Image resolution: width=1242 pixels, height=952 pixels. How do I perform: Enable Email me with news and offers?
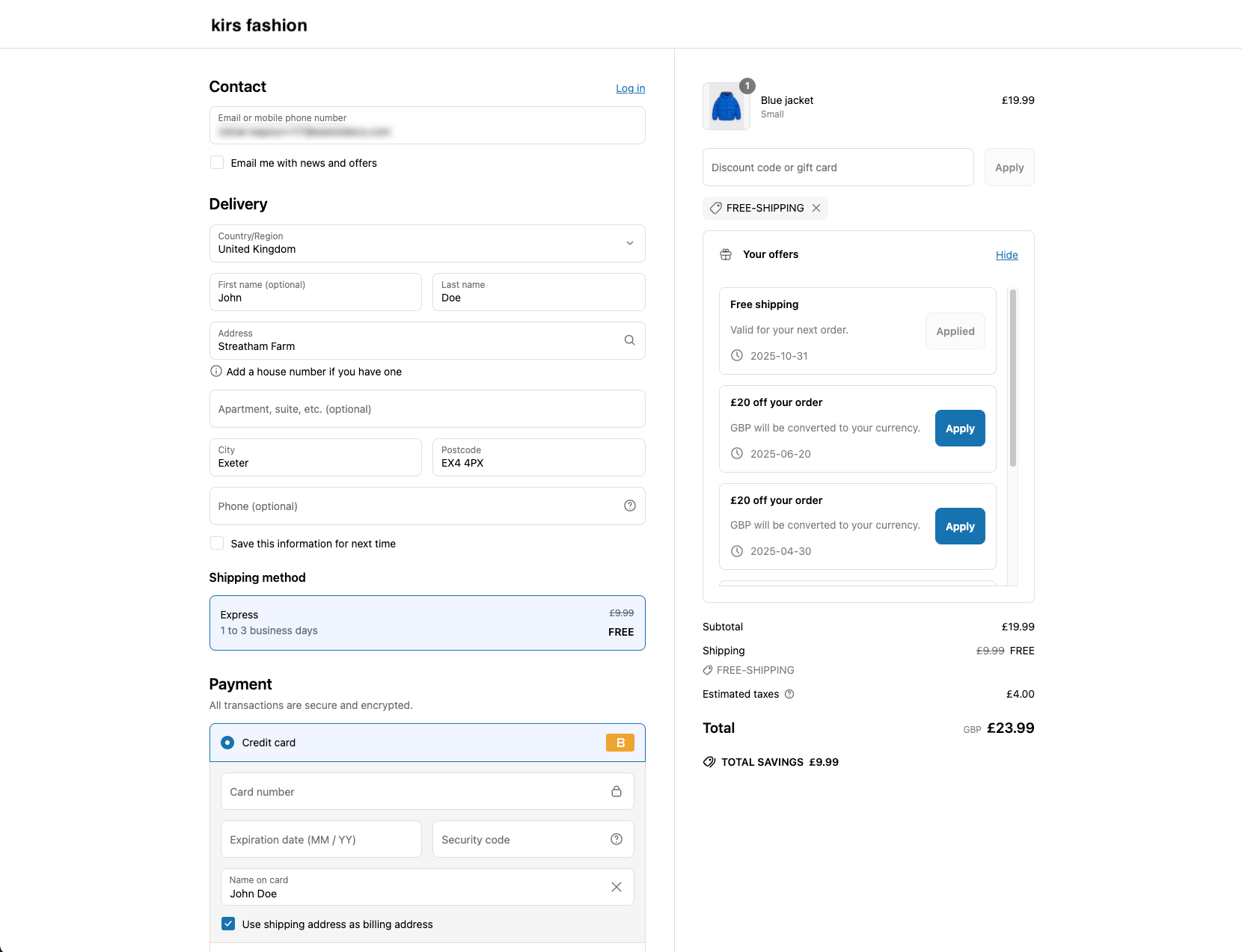(216, 162)
